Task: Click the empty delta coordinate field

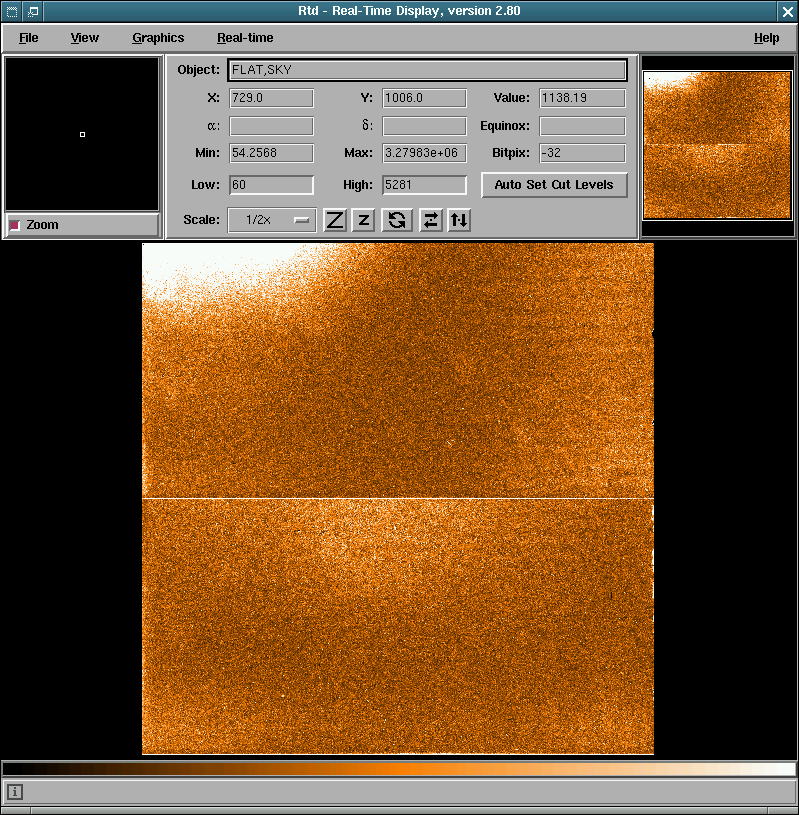Action: (x=424, y=126)
